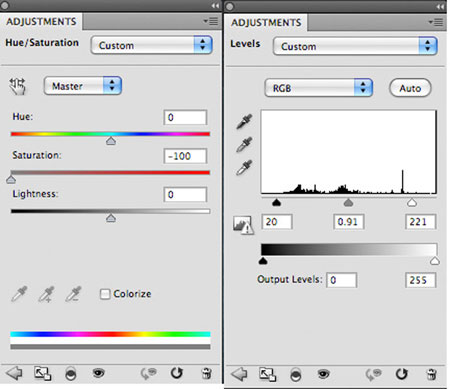
Task: Click the Lightness slider handle
Action: pos(111,218)
